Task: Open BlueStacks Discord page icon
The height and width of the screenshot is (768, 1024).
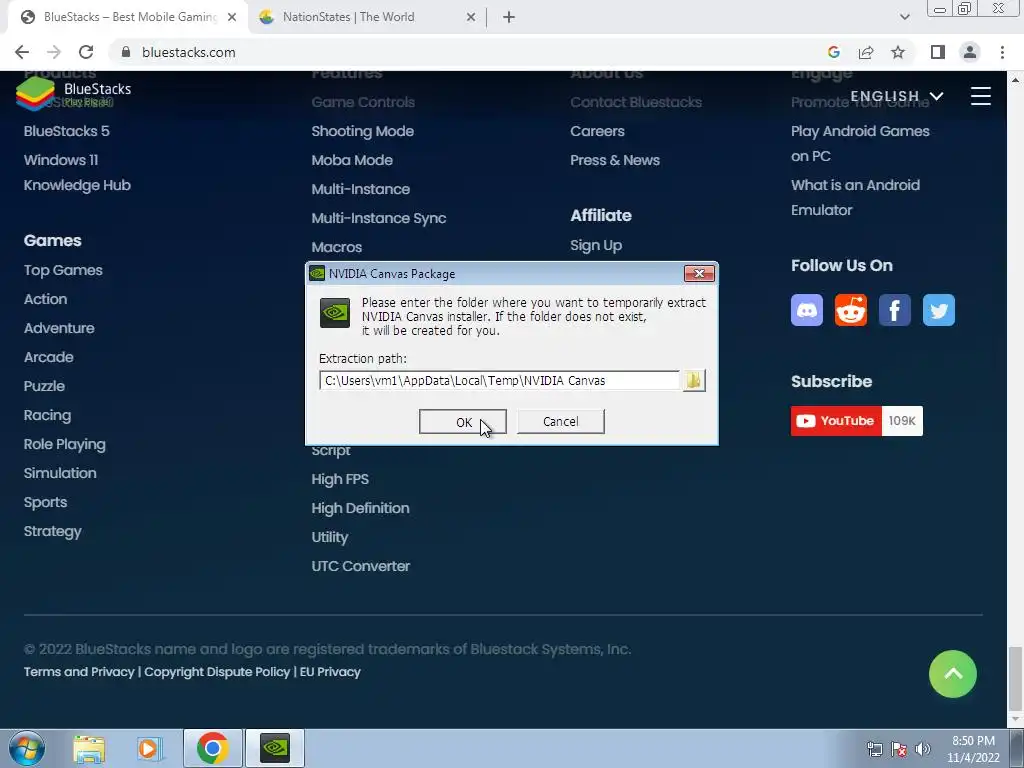Action: click(807, 310)
